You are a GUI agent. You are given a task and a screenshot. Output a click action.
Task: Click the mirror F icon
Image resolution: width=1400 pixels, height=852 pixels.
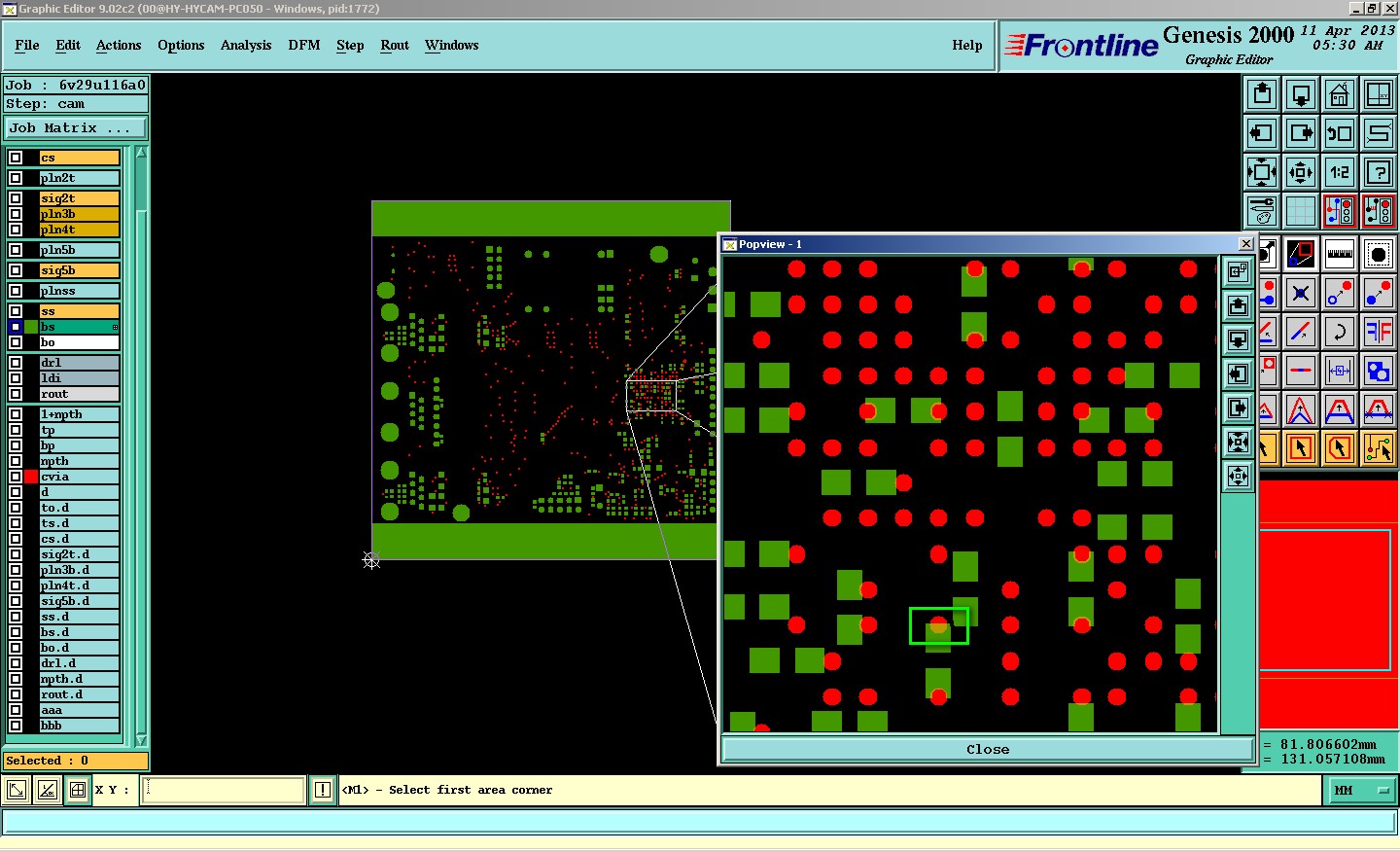point(1379,332)
